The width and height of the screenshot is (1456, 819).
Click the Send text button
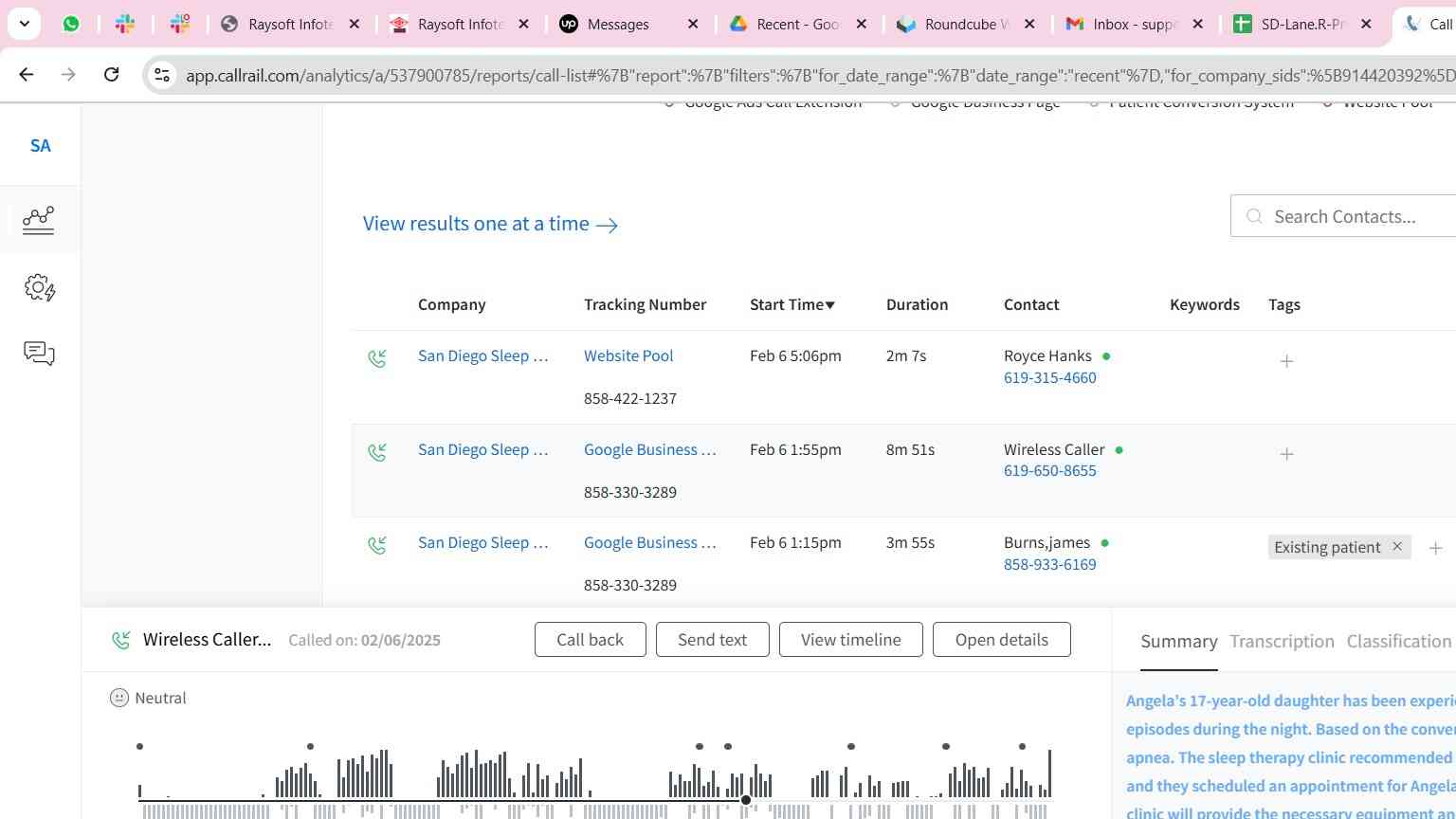[713, 640]
